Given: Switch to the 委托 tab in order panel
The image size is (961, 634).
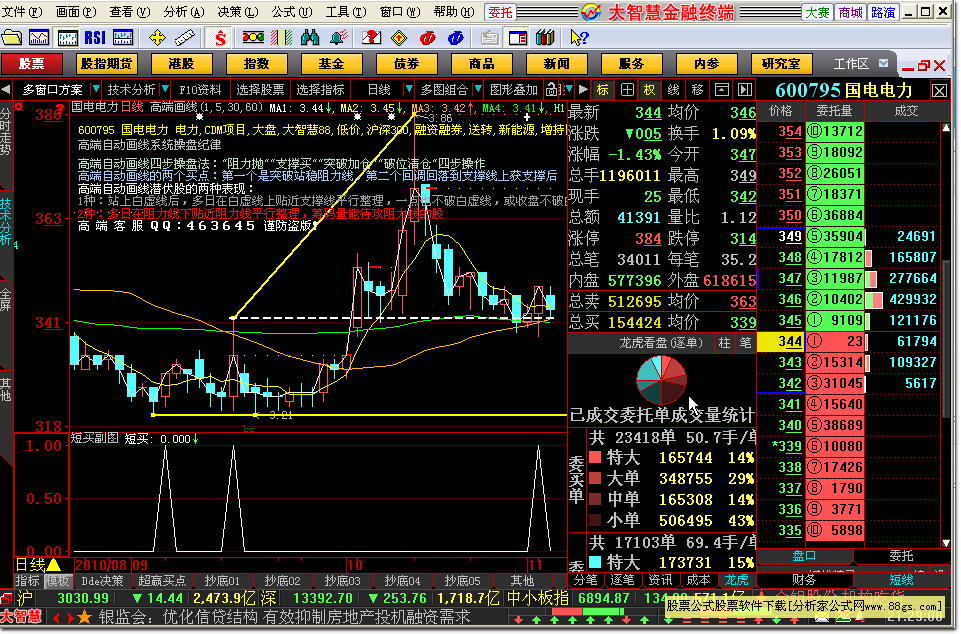Looking at the screenshot, I should [902, 556].
